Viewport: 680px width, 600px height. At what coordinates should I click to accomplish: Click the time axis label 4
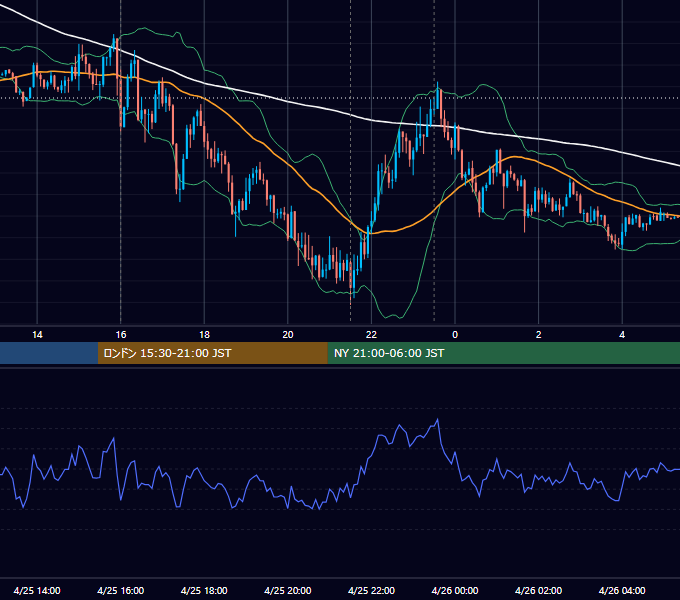[622, 335]
